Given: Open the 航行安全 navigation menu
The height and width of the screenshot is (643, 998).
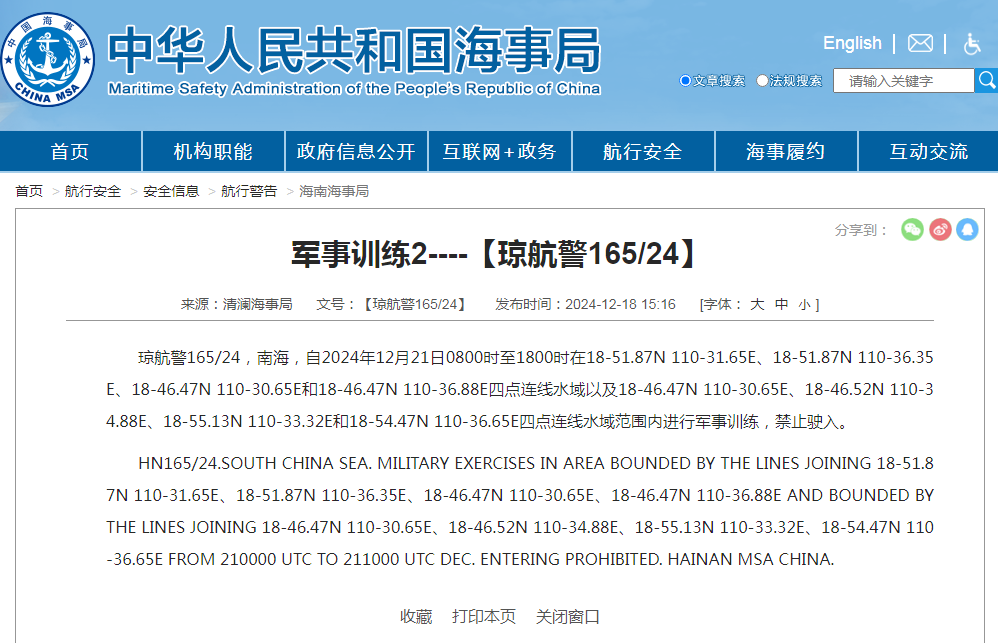Looking at the screenshot, I should [642, 152].
